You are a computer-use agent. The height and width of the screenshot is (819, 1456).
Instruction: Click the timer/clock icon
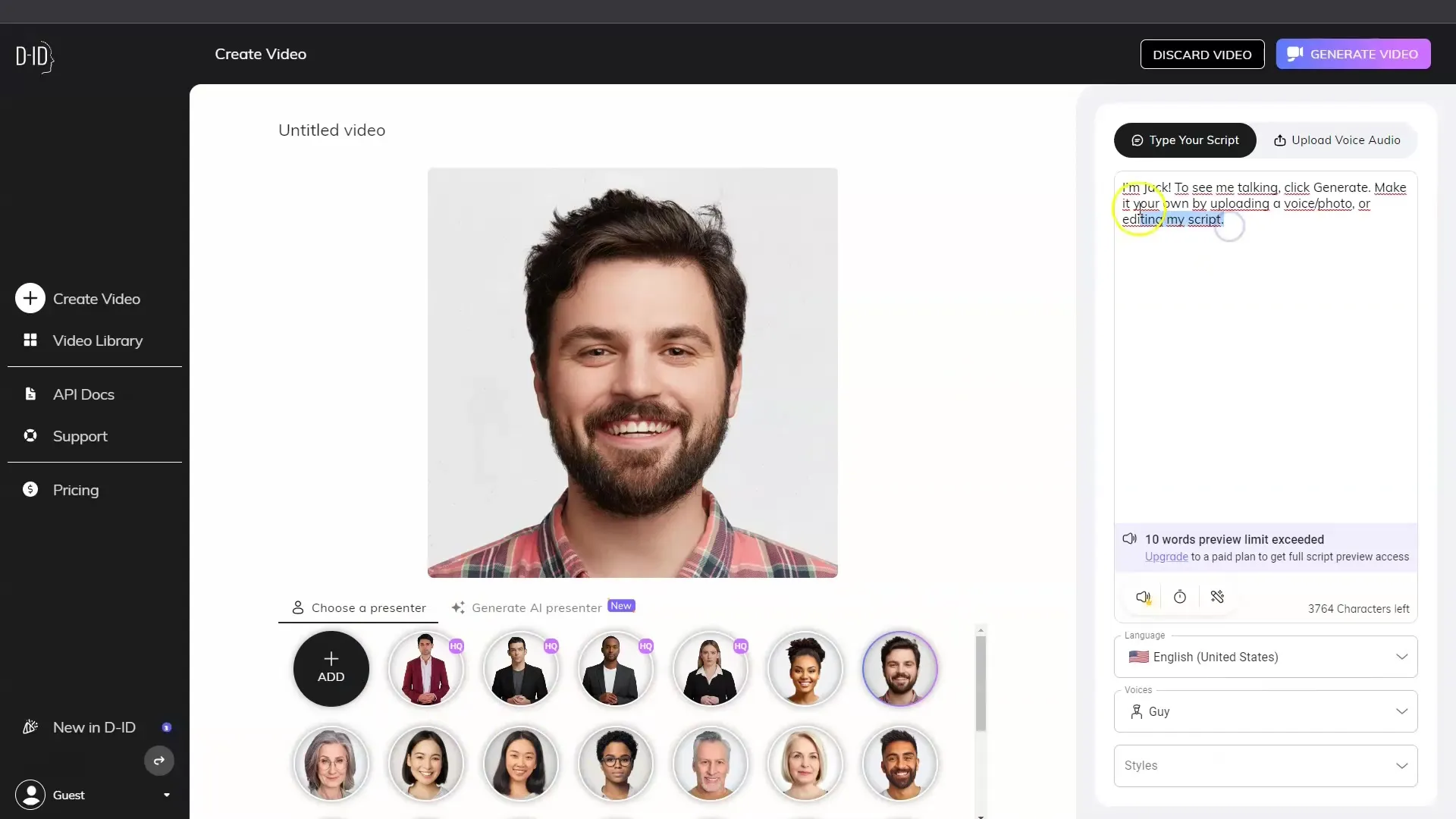pyautogui.click(x=1180, y=597)
